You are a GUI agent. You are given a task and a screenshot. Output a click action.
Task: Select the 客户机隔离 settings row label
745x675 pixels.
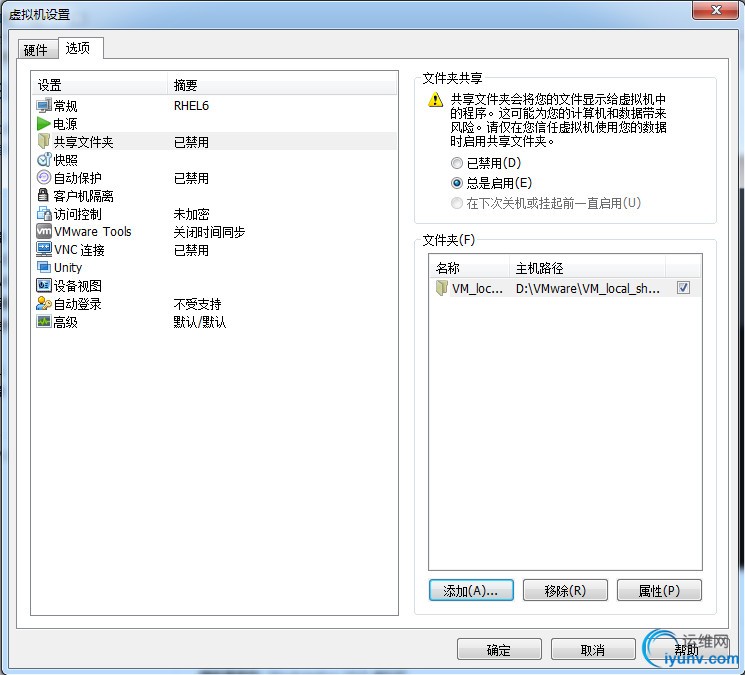click(83, 196)
